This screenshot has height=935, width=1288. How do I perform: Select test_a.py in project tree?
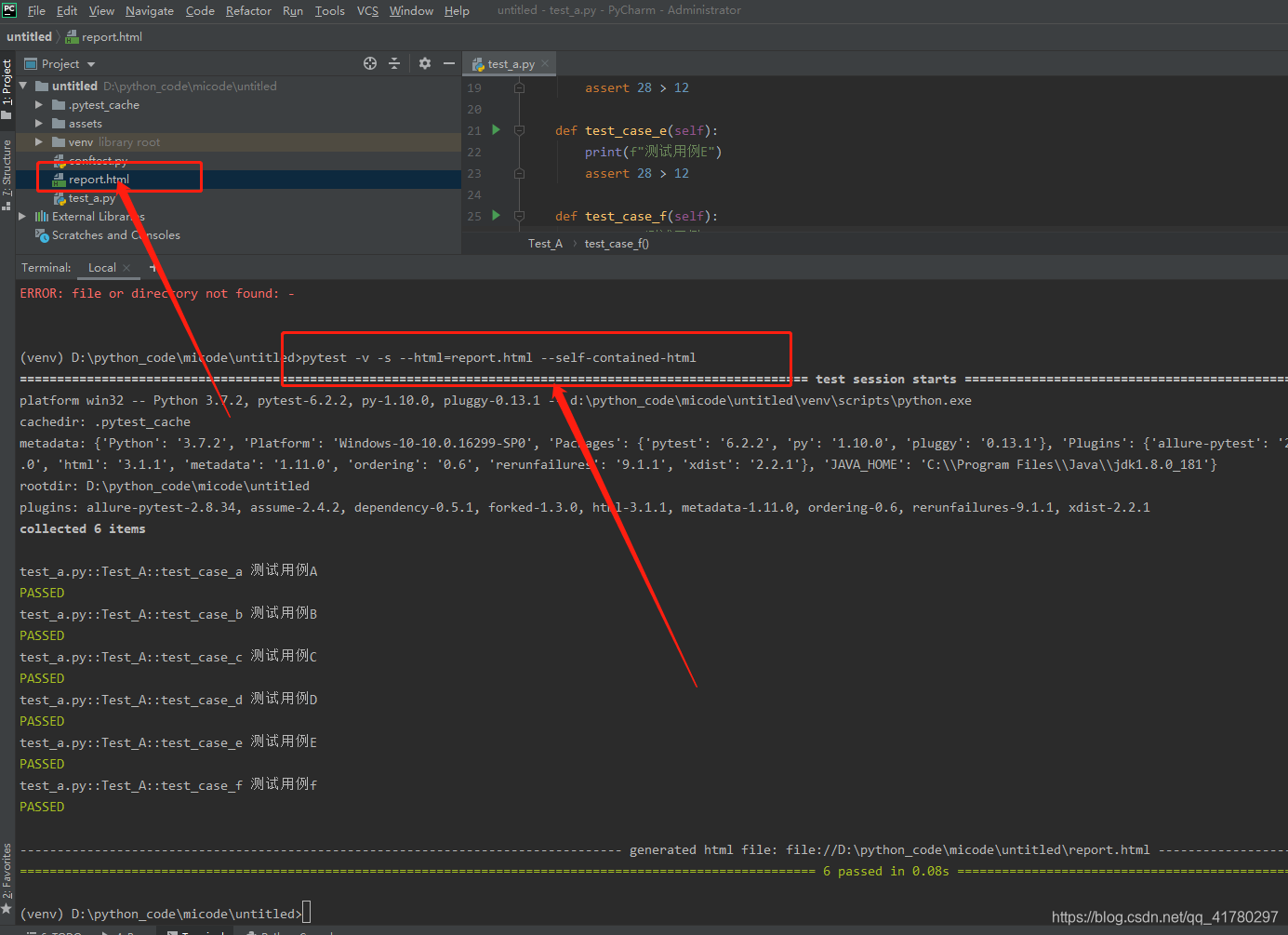tap(92, 198)
